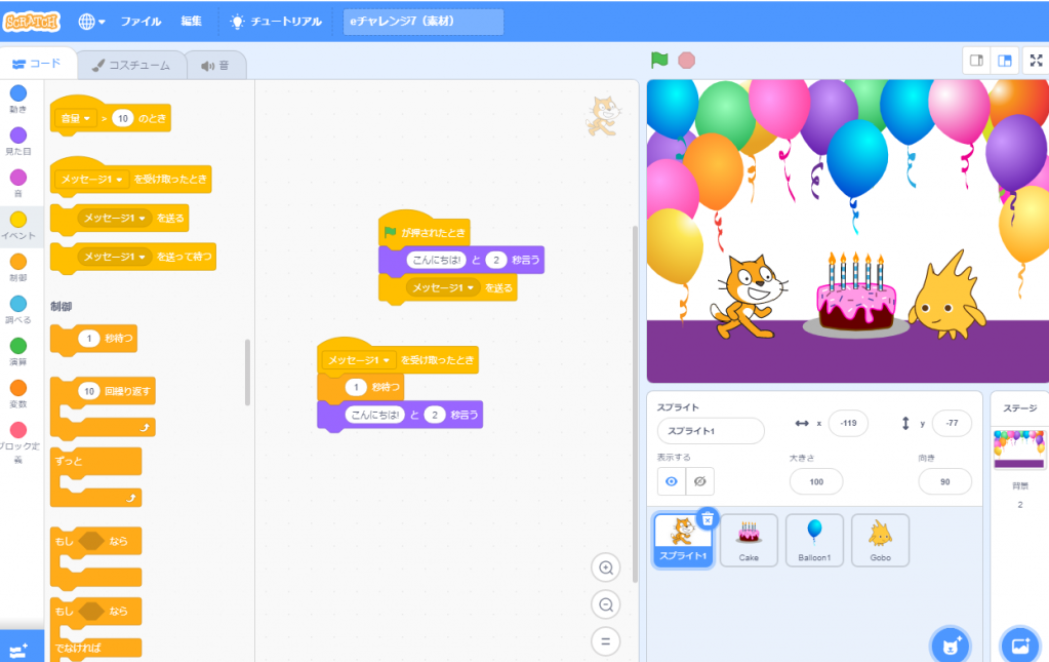This screenshot has width=1049, height=662.
Task: Open the choose sprite button
Action: click(x=949, y=645)
